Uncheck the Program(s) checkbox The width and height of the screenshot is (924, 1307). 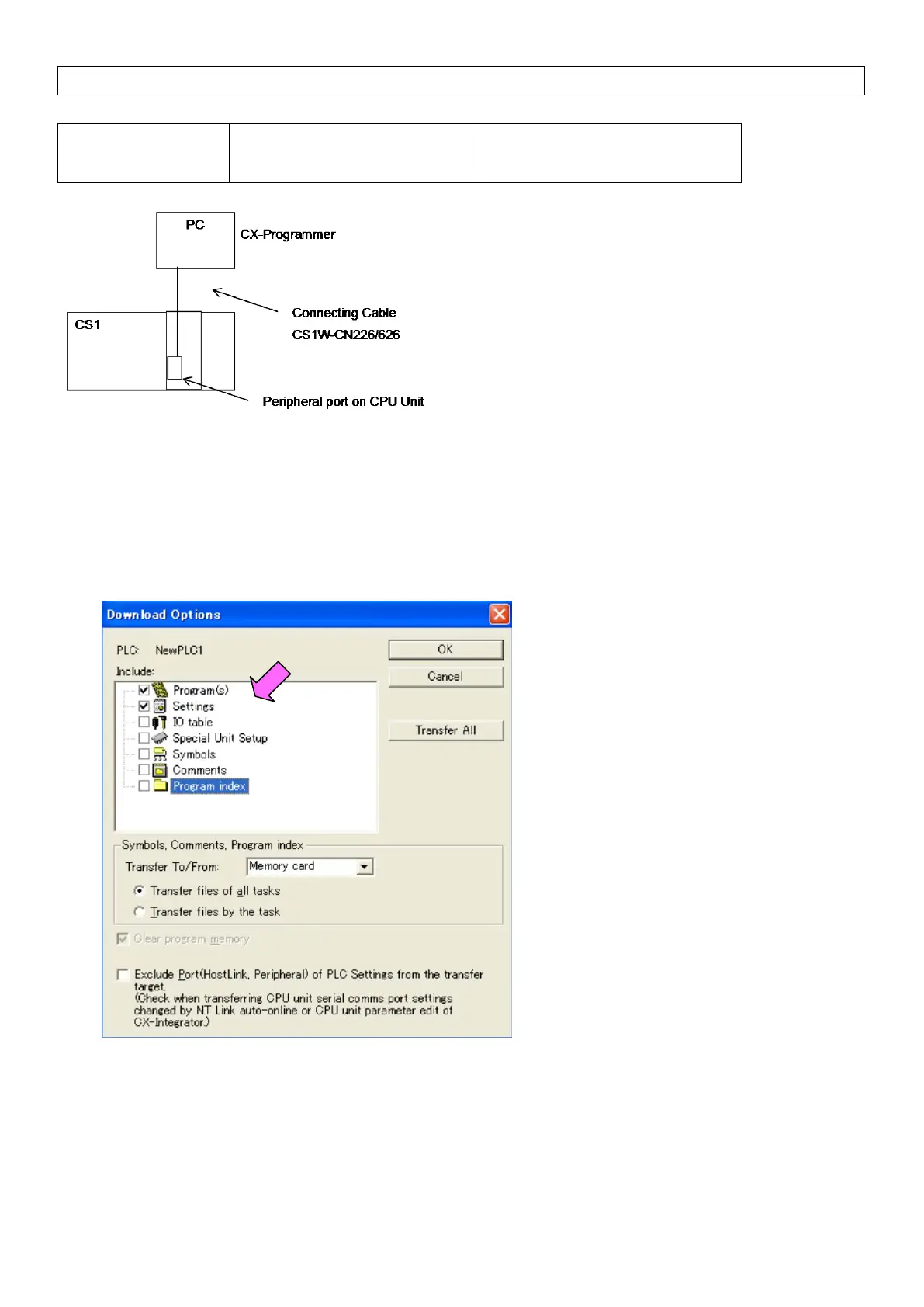tap(144, 690)
